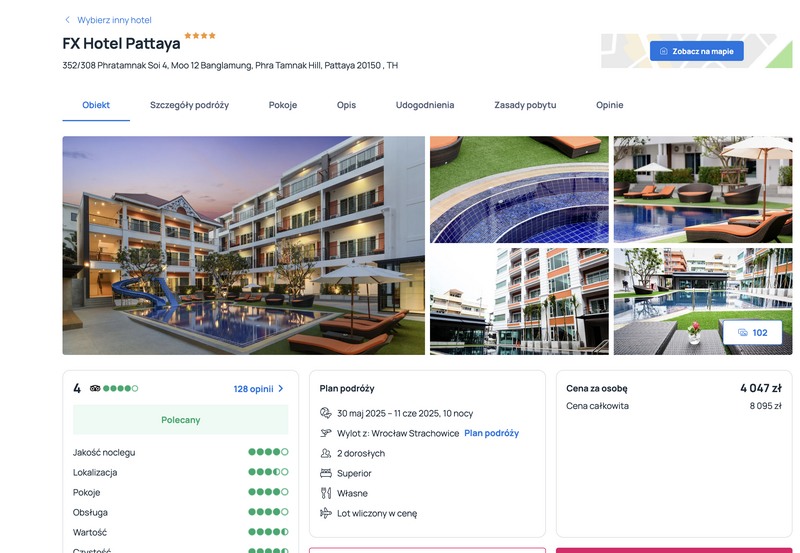
Task: Click the Pokoje rating dots in reviews card
Action: 268,492
